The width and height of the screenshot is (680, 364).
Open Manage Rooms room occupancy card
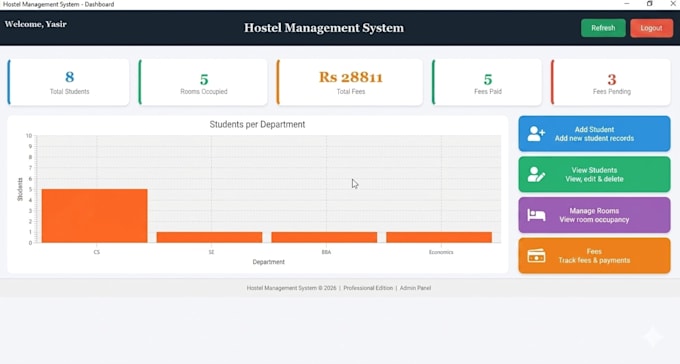tap(594, 215)
